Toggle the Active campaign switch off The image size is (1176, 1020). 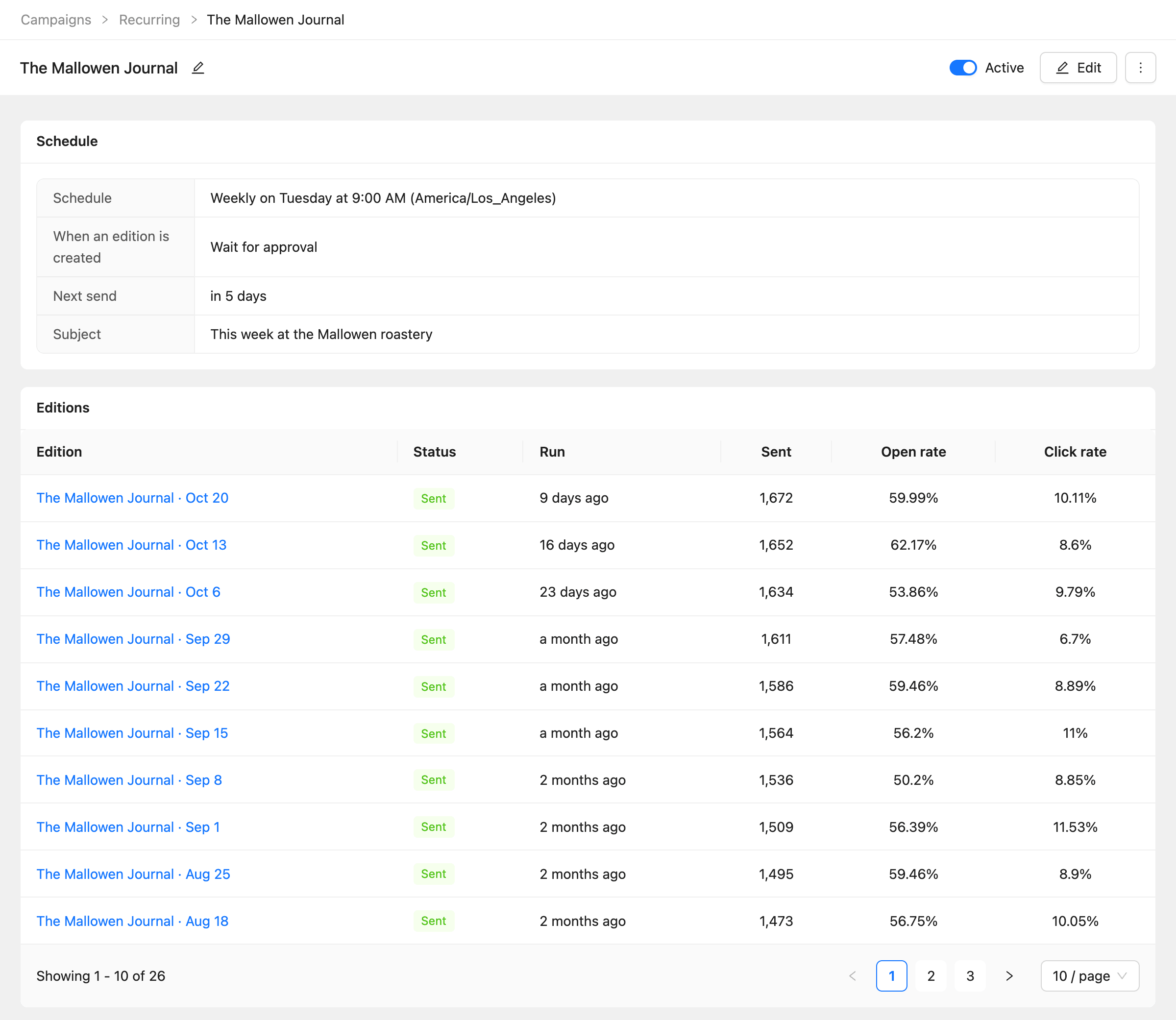click(963, 68)
